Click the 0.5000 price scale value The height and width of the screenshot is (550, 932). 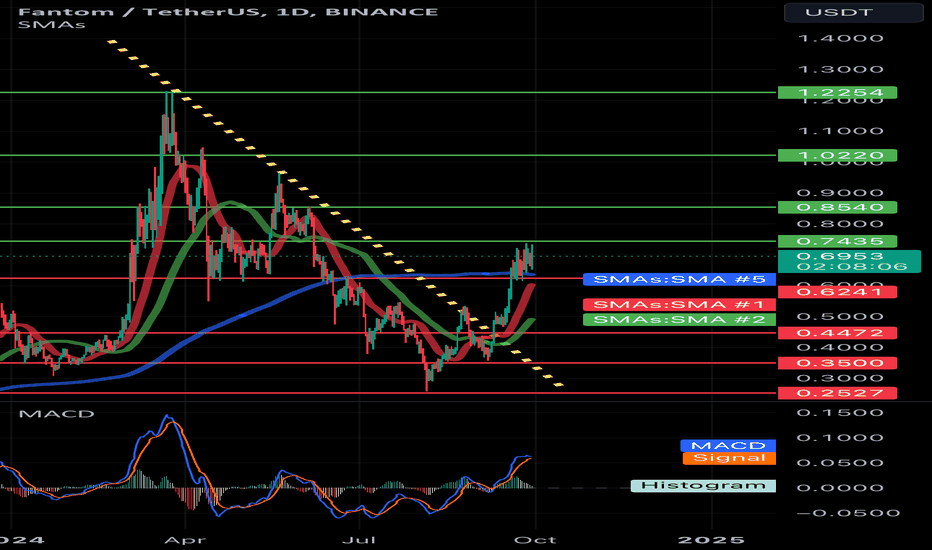coord(840,316)
